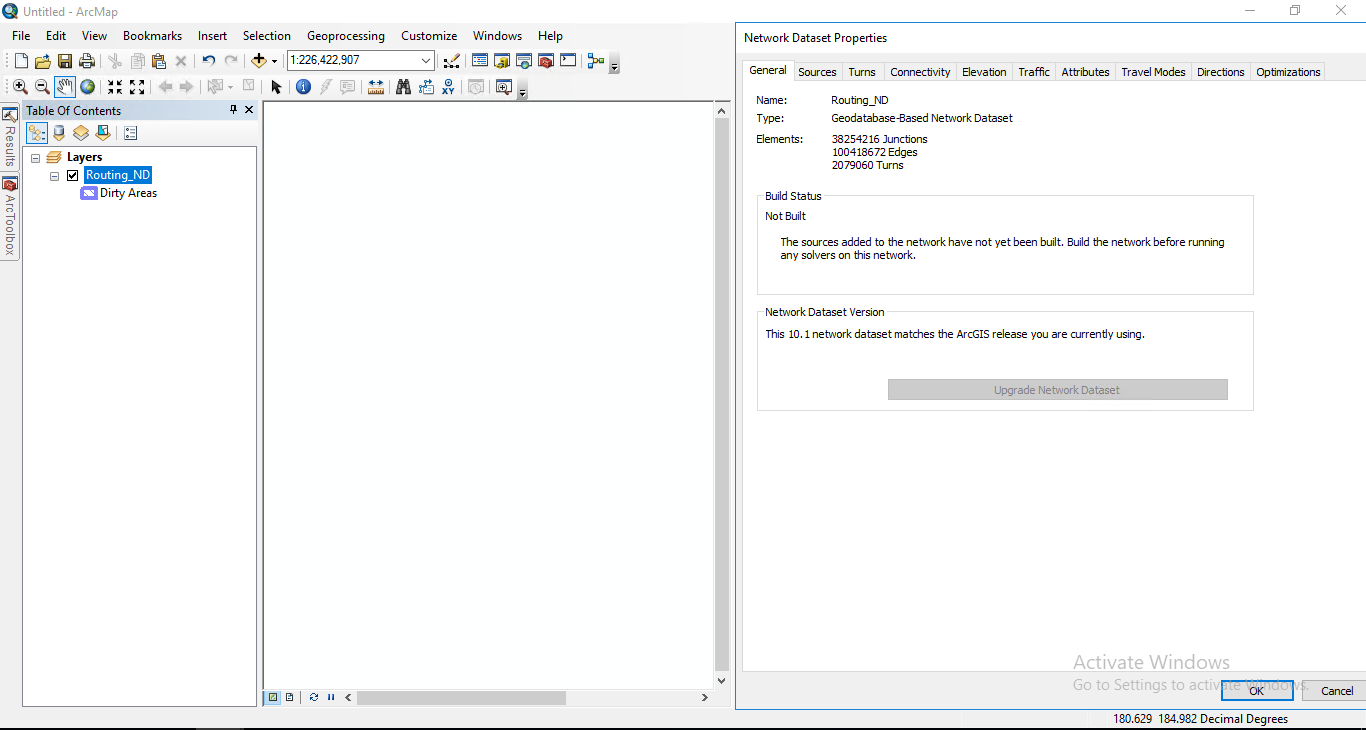Select the Routing_ND layer name
The image size is (1366, 730).
[x=118, y=176]
